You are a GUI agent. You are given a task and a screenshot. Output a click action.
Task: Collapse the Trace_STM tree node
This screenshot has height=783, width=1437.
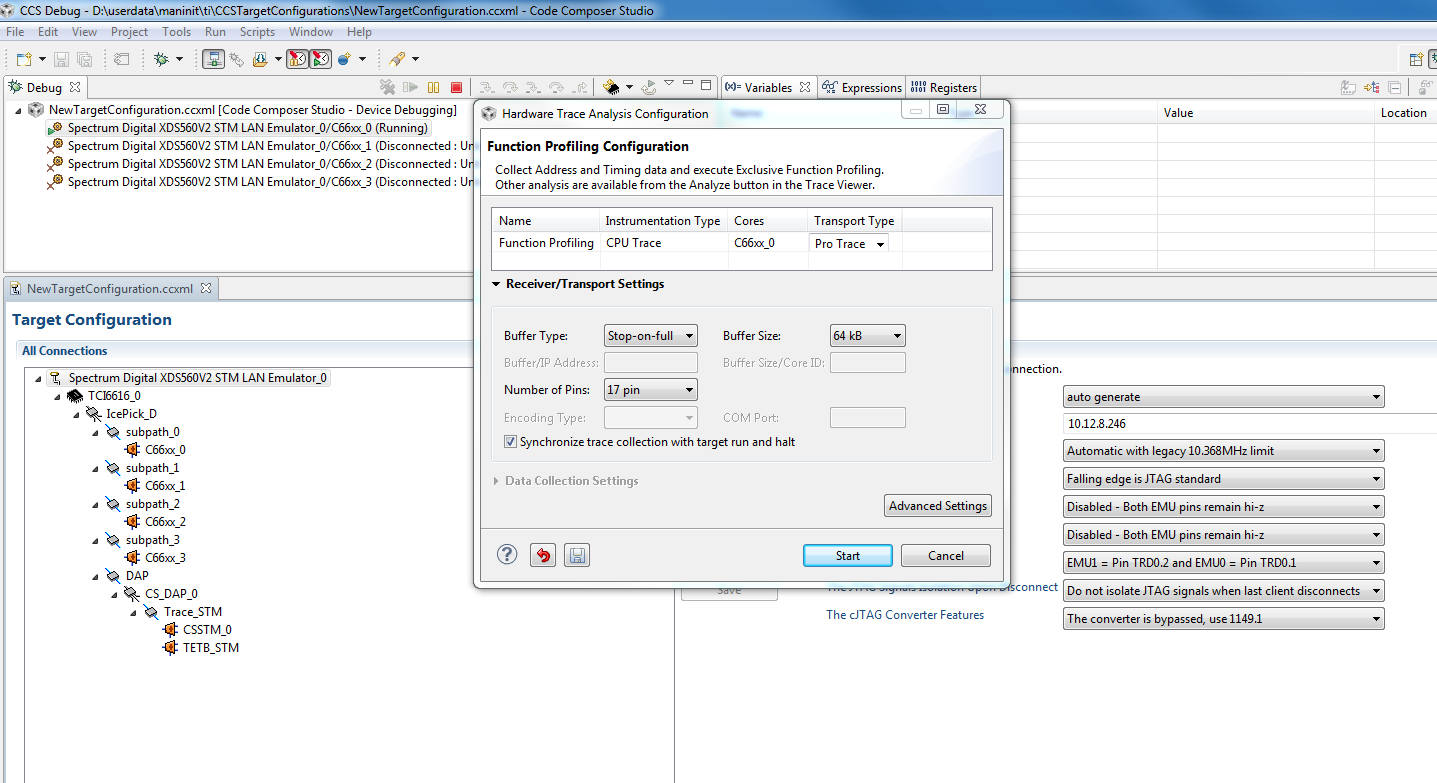[134, 612]
